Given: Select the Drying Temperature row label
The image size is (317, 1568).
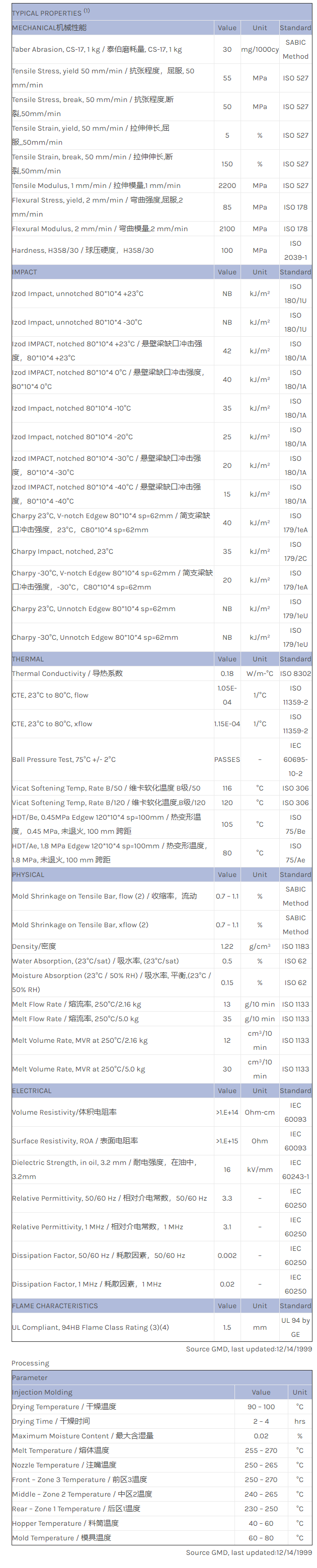Looking at the screenshot, I should (x=64, y=1407).
